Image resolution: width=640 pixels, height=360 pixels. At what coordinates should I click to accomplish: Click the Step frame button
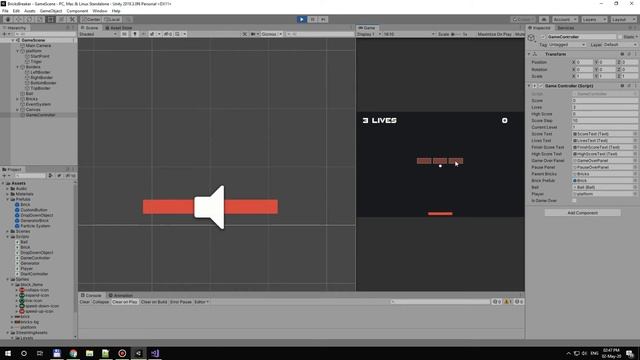pos(323,19)
